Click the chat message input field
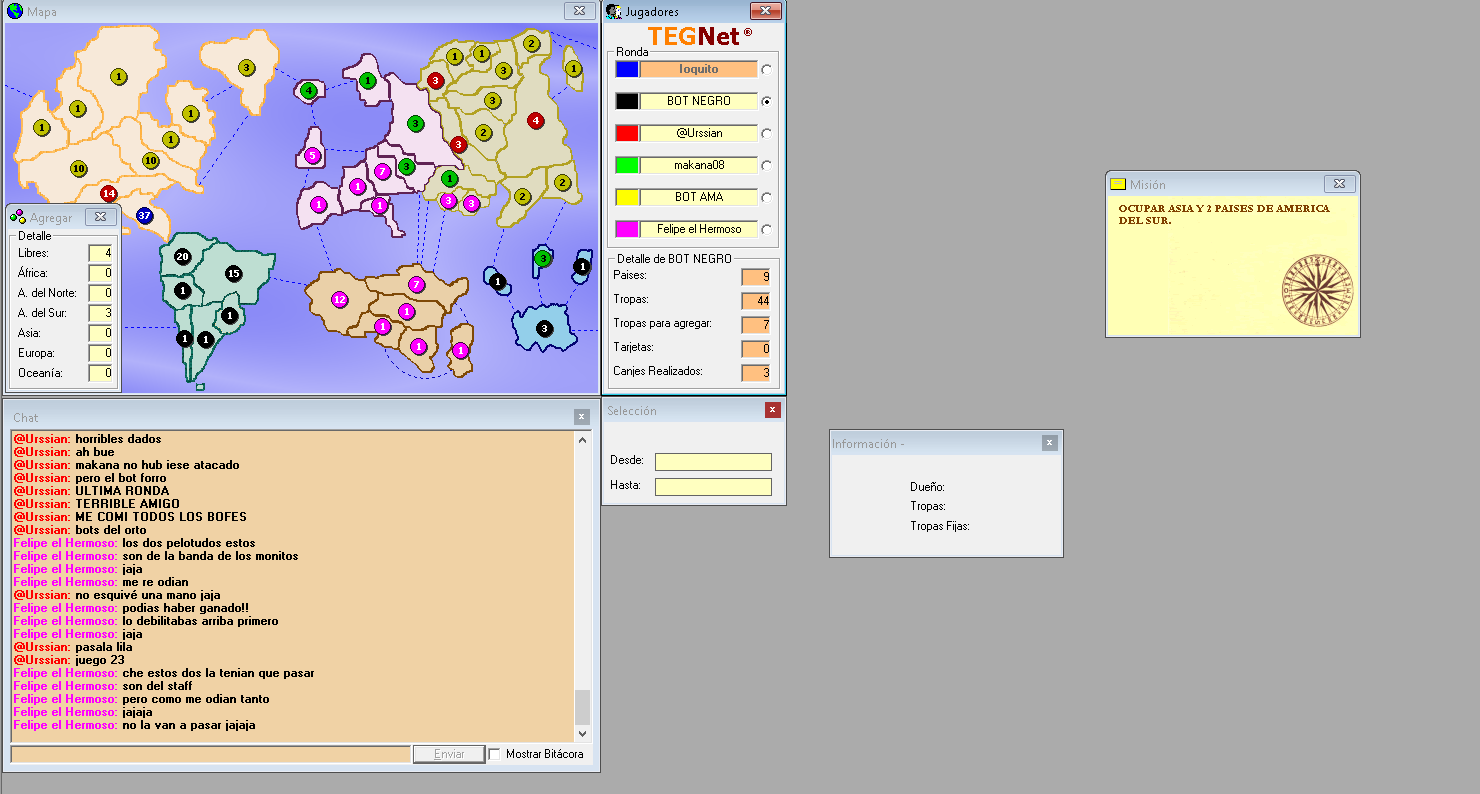The width and height of the screenshot is (1480, 794). click(x=210, y=754)
